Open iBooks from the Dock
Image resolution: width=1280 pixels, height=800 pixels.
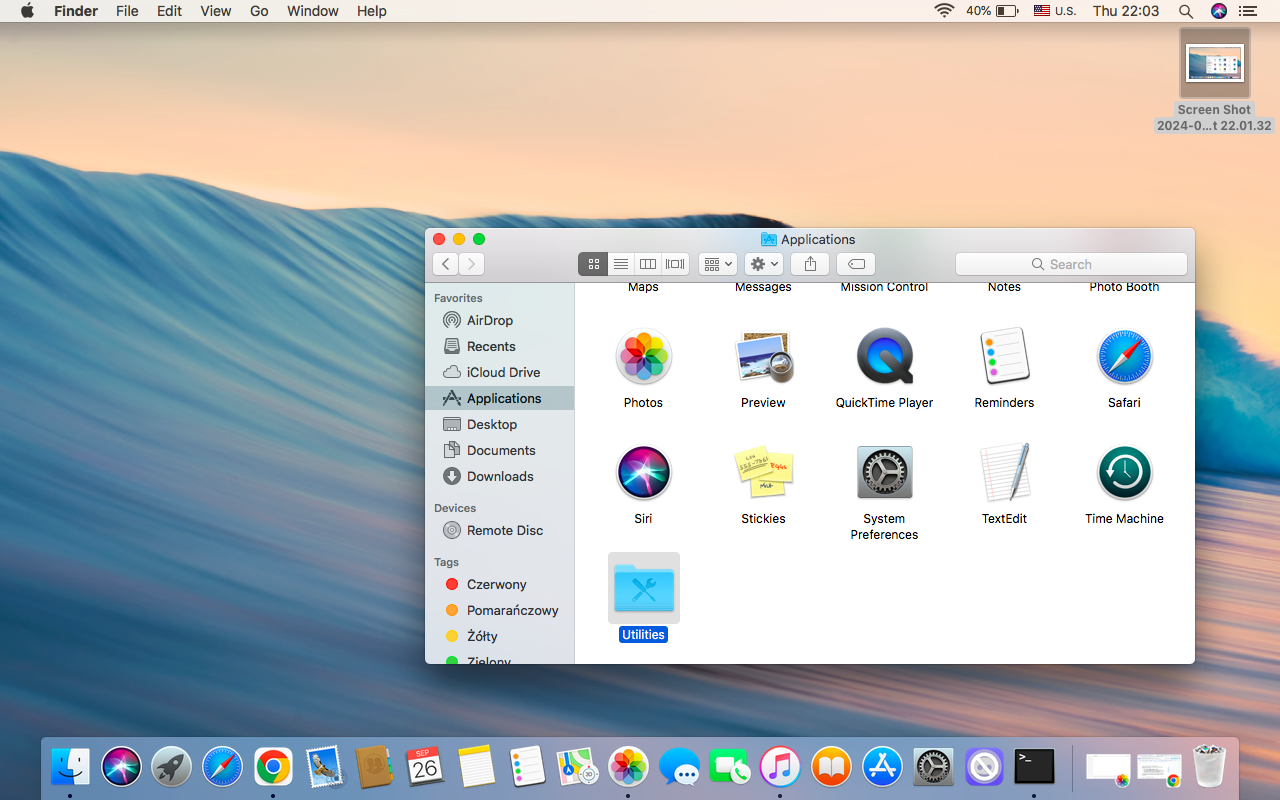832,767
